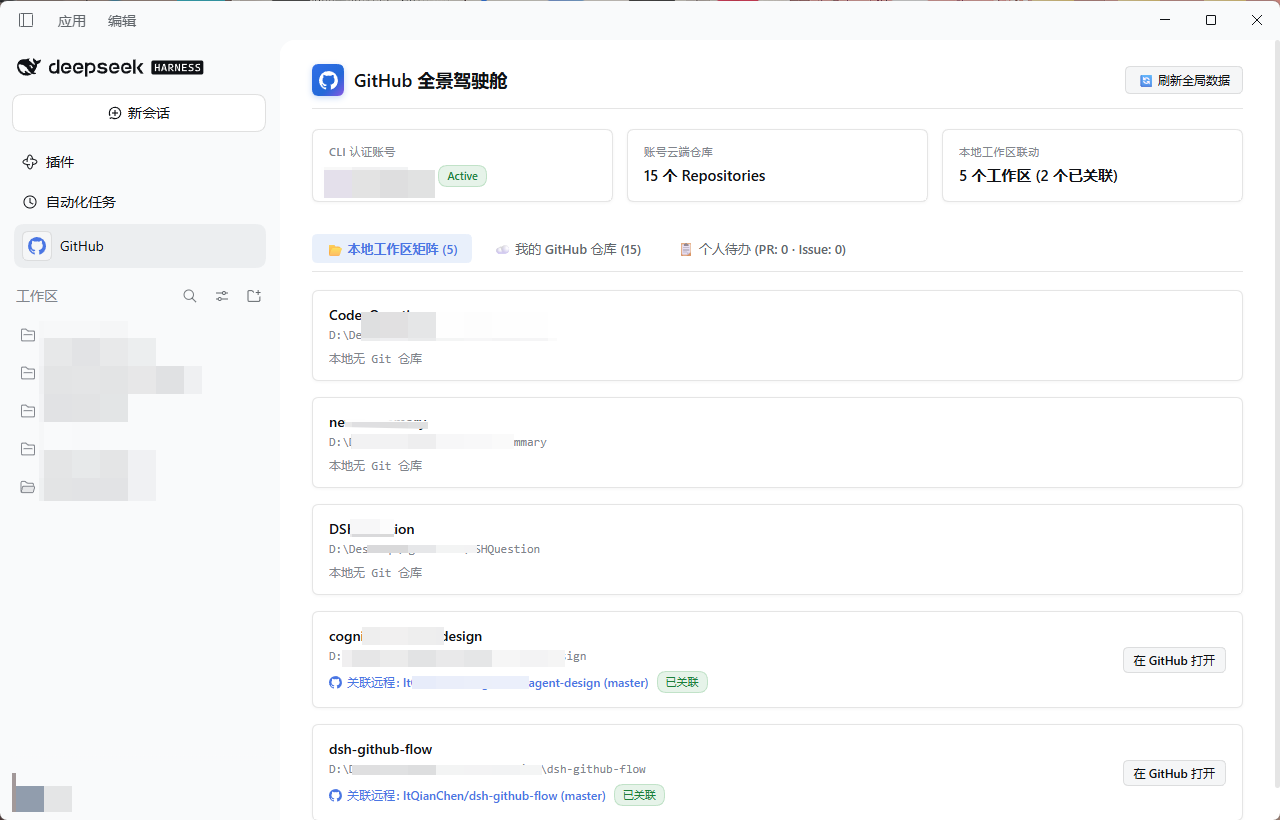Search workspaces with the magnifier icon
Screen dimensions: 1280x820
pyautogui.click(x=190, y=296)
